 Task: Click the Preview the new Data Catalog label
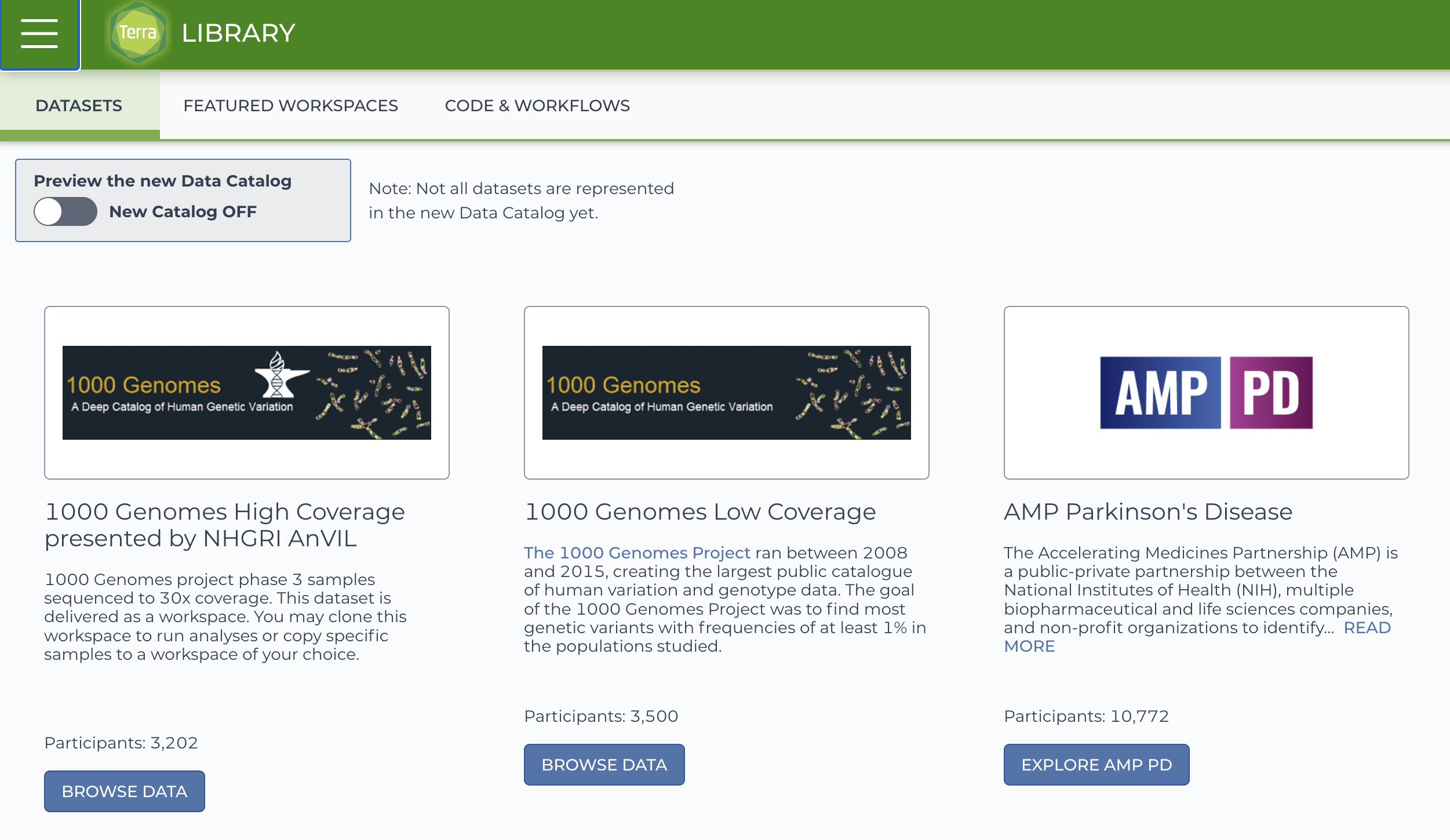162,181
